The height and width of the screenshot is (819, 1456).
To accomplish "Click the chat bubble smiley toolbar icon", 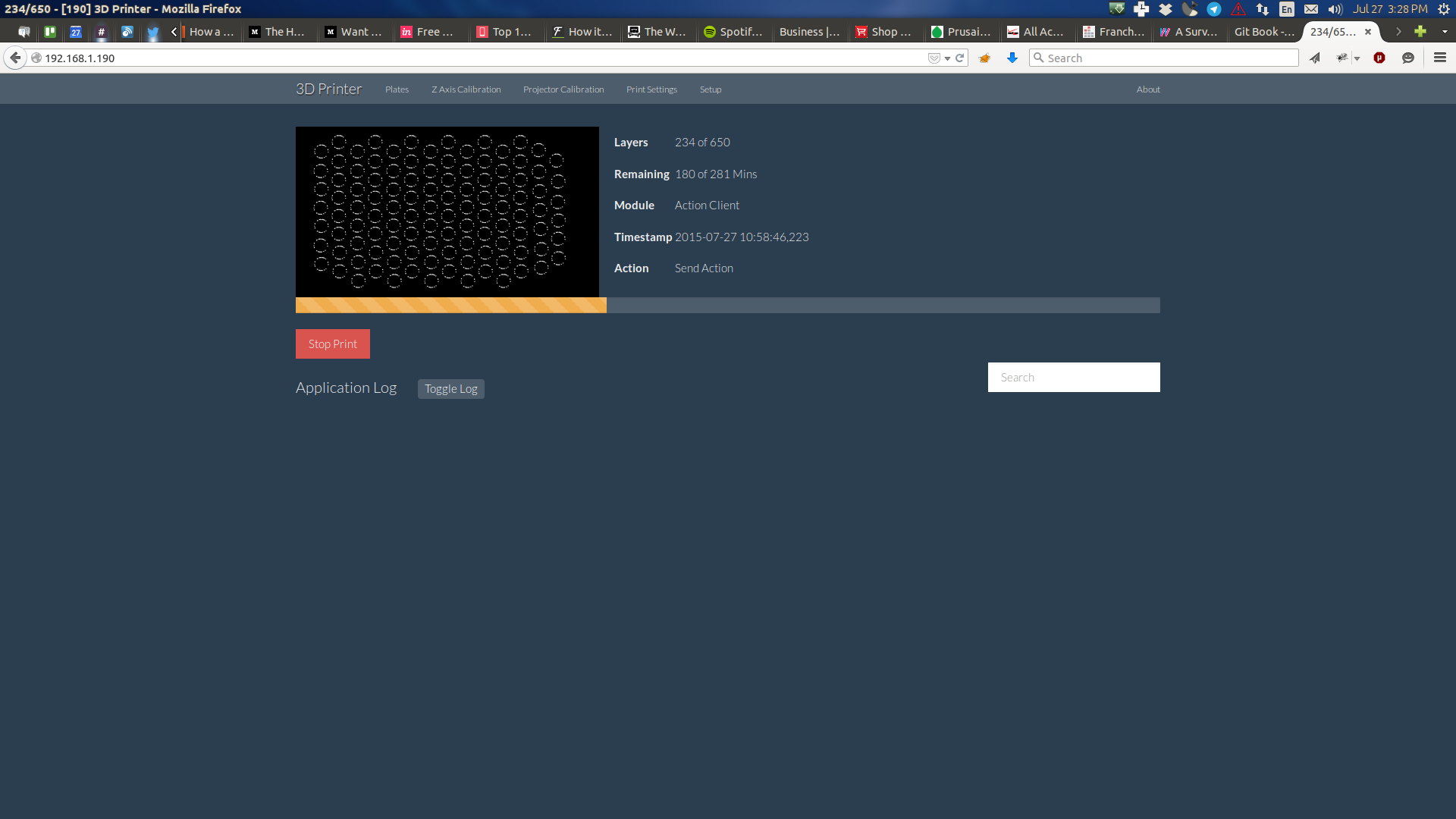I will point(1408,58).
